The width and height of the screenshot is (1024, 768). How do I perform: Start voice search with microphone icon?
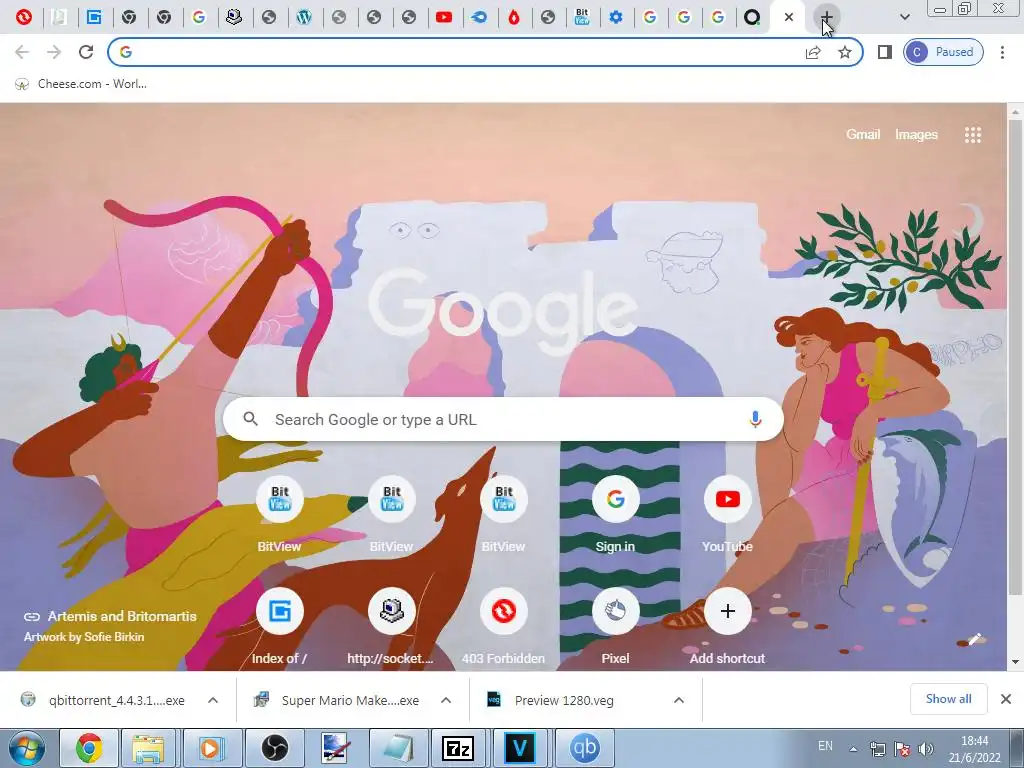[755, 419]
